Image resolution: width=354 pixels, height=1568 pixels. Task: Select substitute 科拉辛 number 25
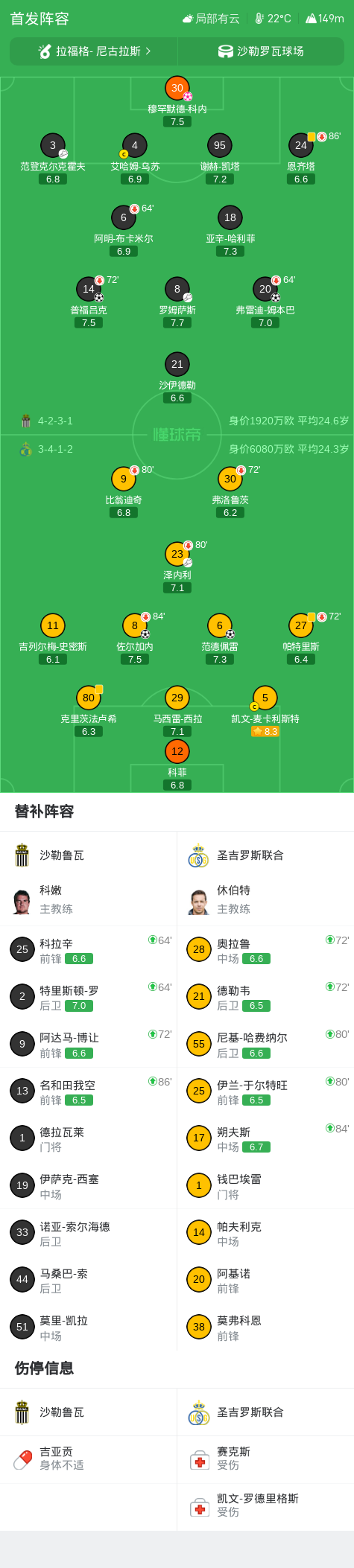coord(22,949)
